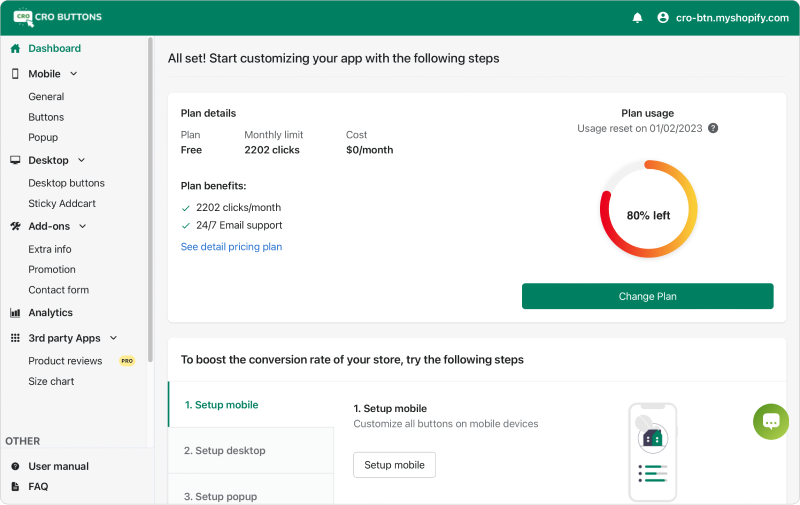The image size is (800, 505).
Task: Open the green live chat bubble
Action: (x=771, y=421)
